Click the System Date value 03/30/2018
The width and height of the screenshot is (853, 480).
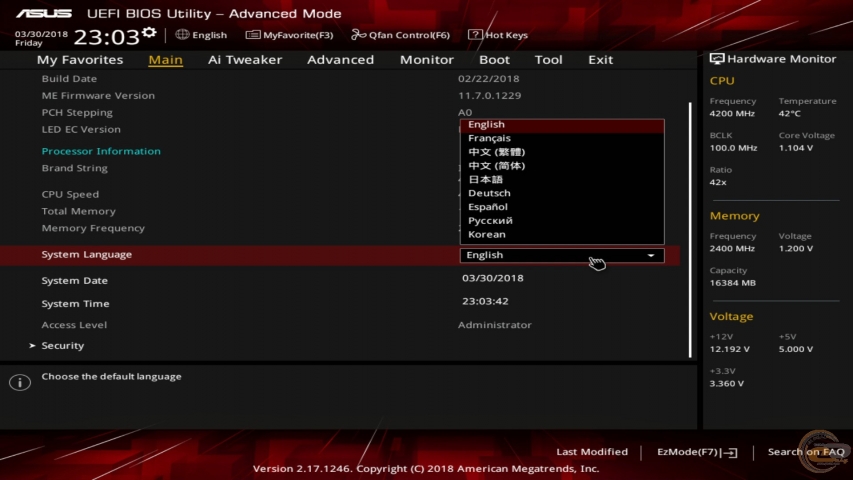tap(493, 278)
